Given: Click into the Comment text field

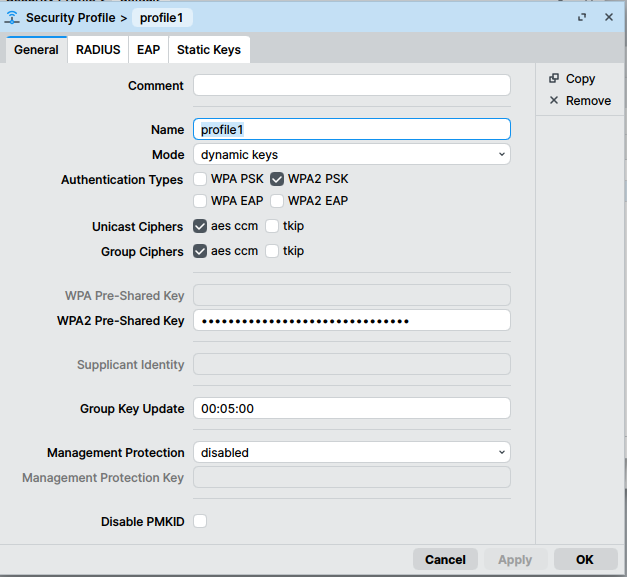Looking at the screenshot, I should coord(351,86).
